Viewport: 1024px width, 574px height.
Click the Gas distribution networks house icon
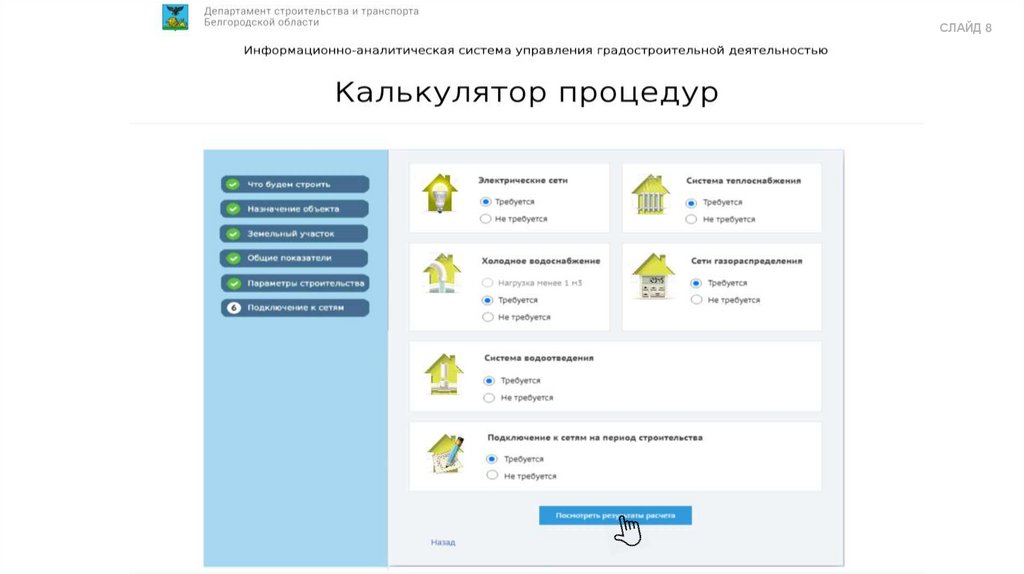tap(653, 276)
